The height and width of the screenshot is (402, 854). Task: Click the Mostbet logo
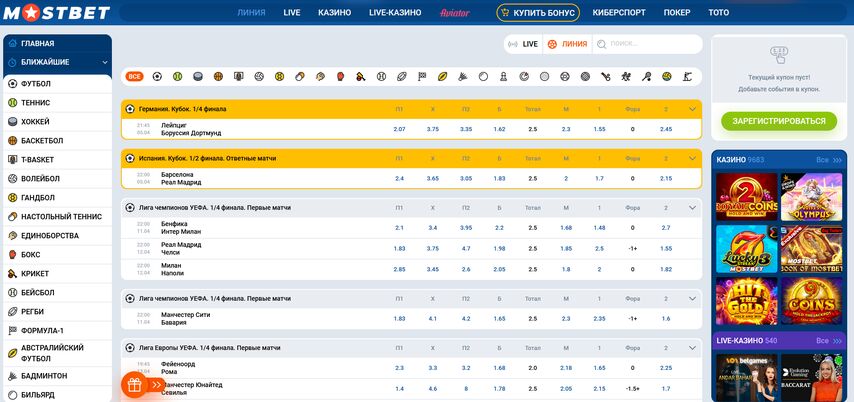pyautogui.click(x=55, y=13)
